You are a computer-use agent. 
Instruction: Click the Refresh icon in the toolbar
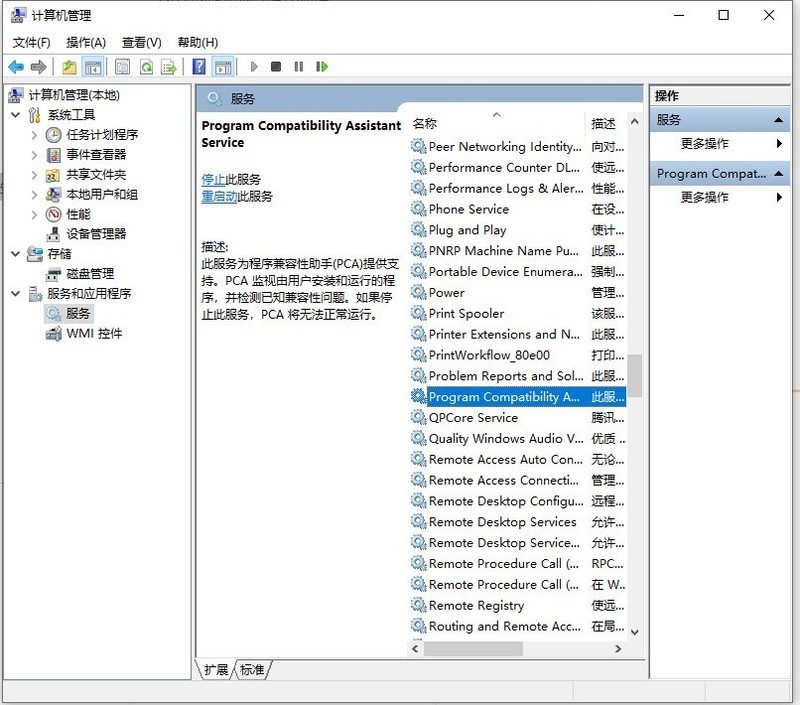click(x=146, y=67)
